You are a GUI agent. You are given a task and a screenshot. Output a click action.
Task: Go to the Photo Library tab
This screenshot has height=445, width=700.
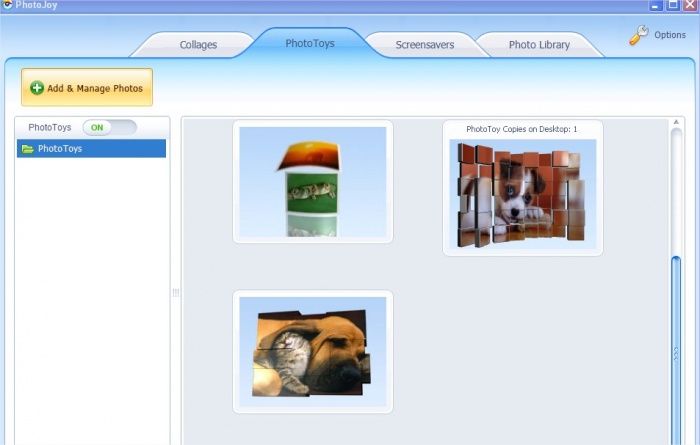[539, 45]
